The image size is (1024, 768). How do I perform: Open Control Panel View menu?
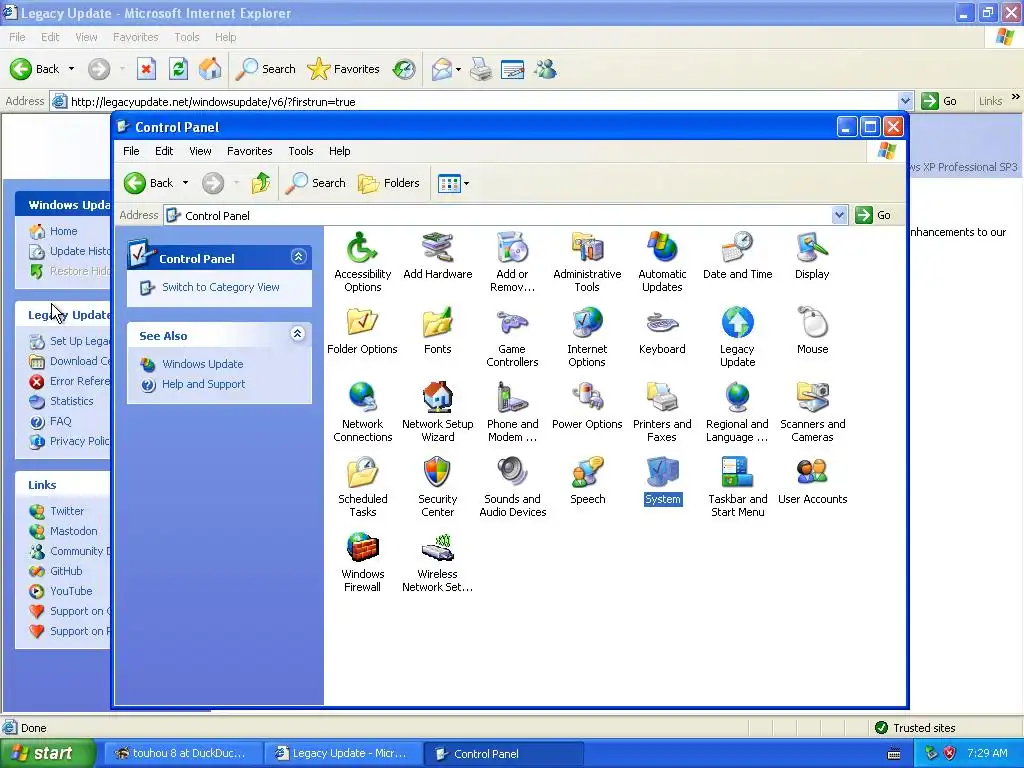[x=200, y=151]
